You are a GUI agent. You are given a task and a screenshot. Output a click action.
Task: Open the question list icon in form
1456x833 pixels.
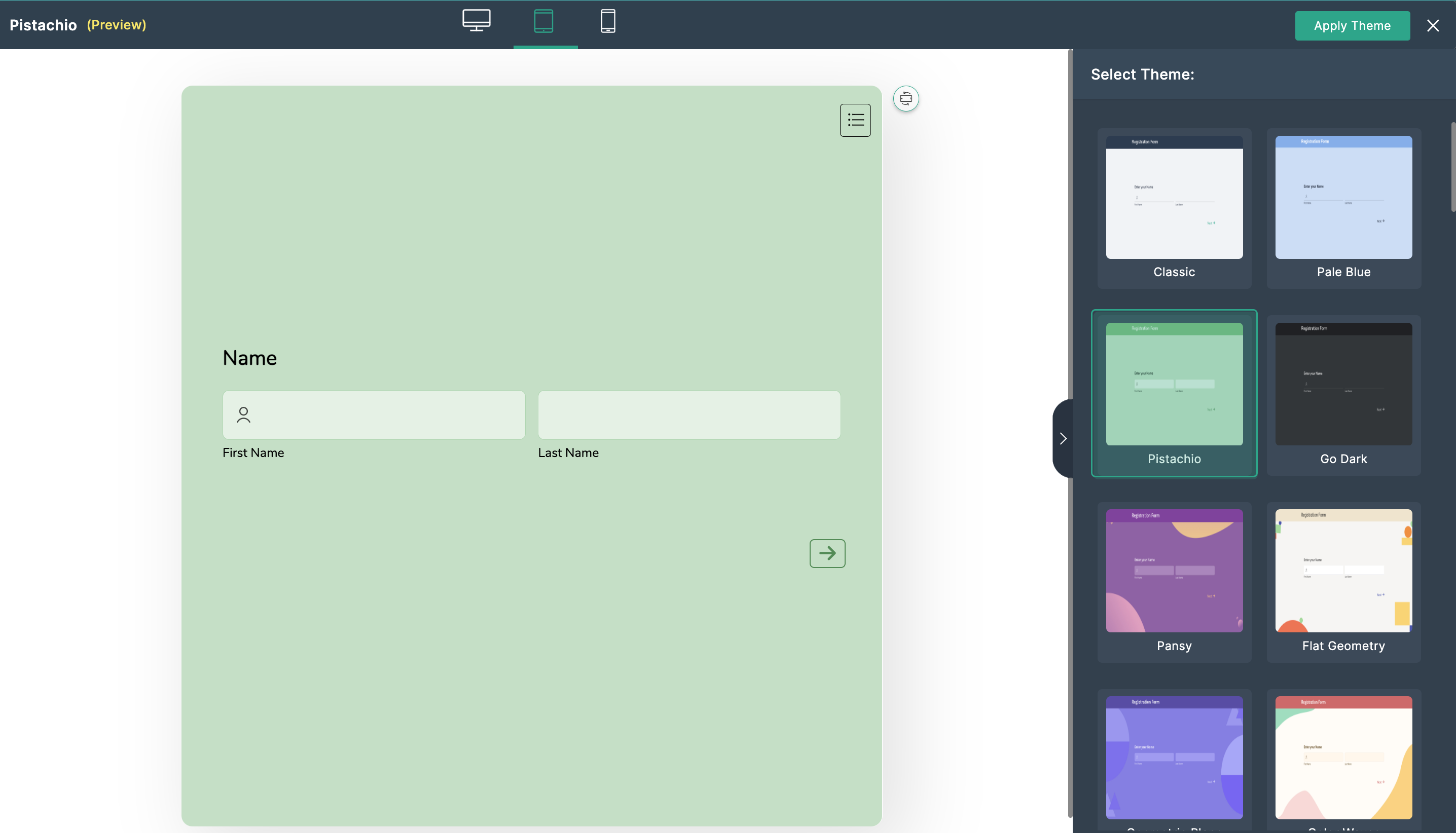click(x=855, y=120)
